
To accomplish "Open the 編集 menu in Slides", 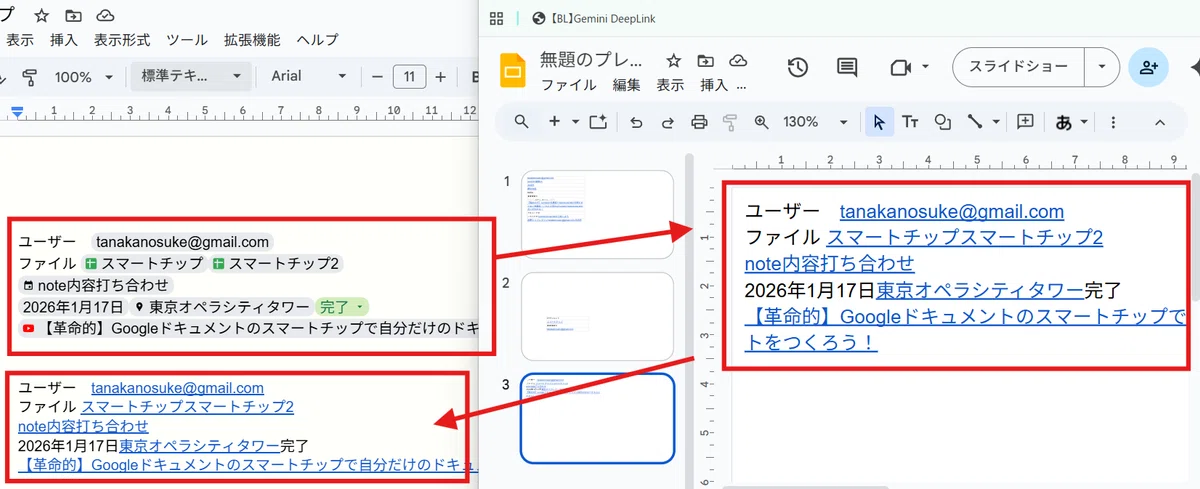I will pos(626,86).
